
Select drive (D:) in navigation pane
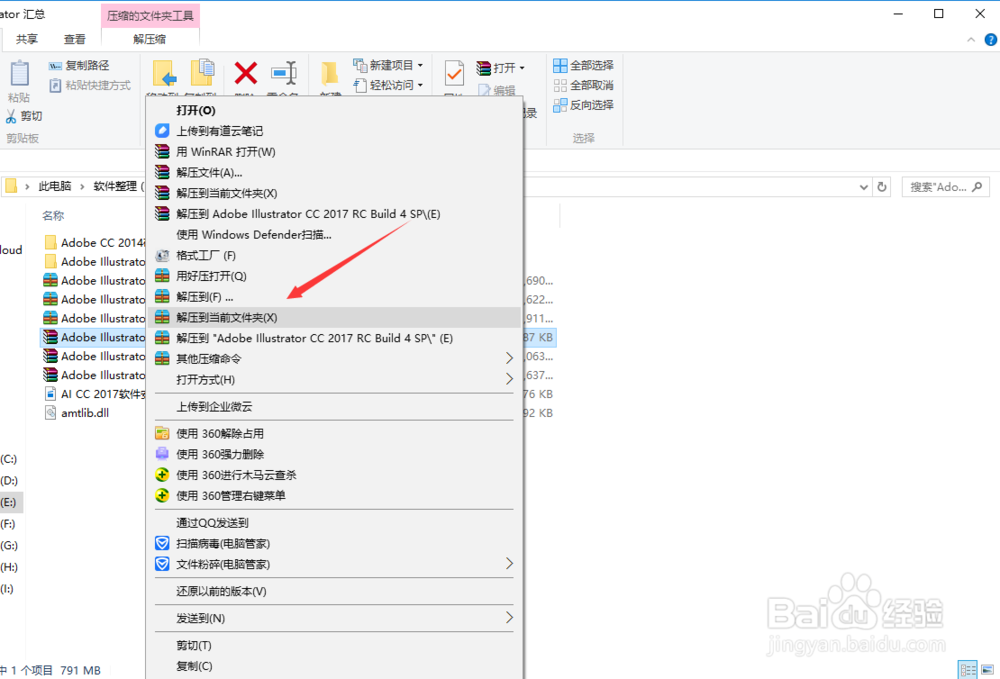coord(9,481)
